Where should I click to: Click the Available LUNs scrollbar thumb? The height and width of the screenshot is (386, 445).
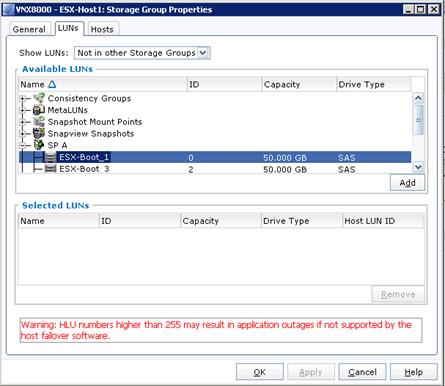(x=418, y=120)
